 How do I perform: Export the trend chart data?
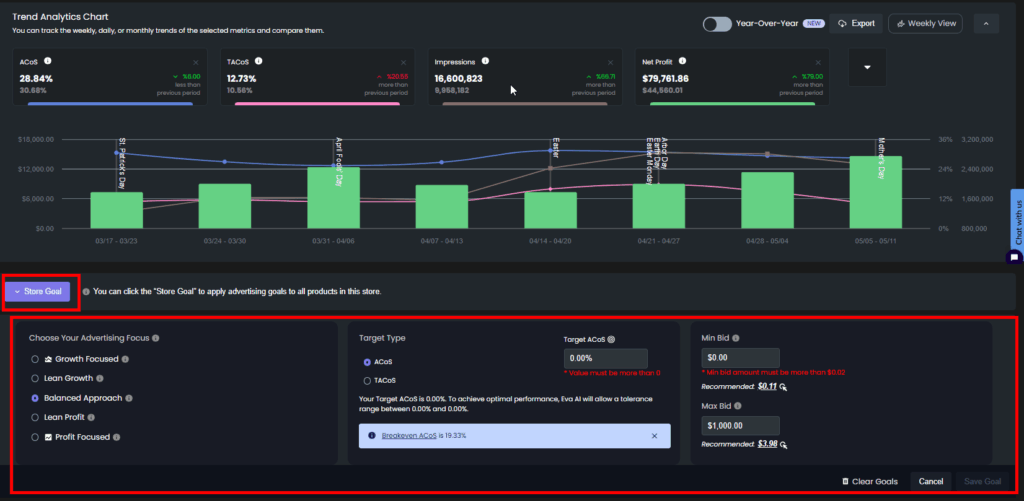pos(856,24)
